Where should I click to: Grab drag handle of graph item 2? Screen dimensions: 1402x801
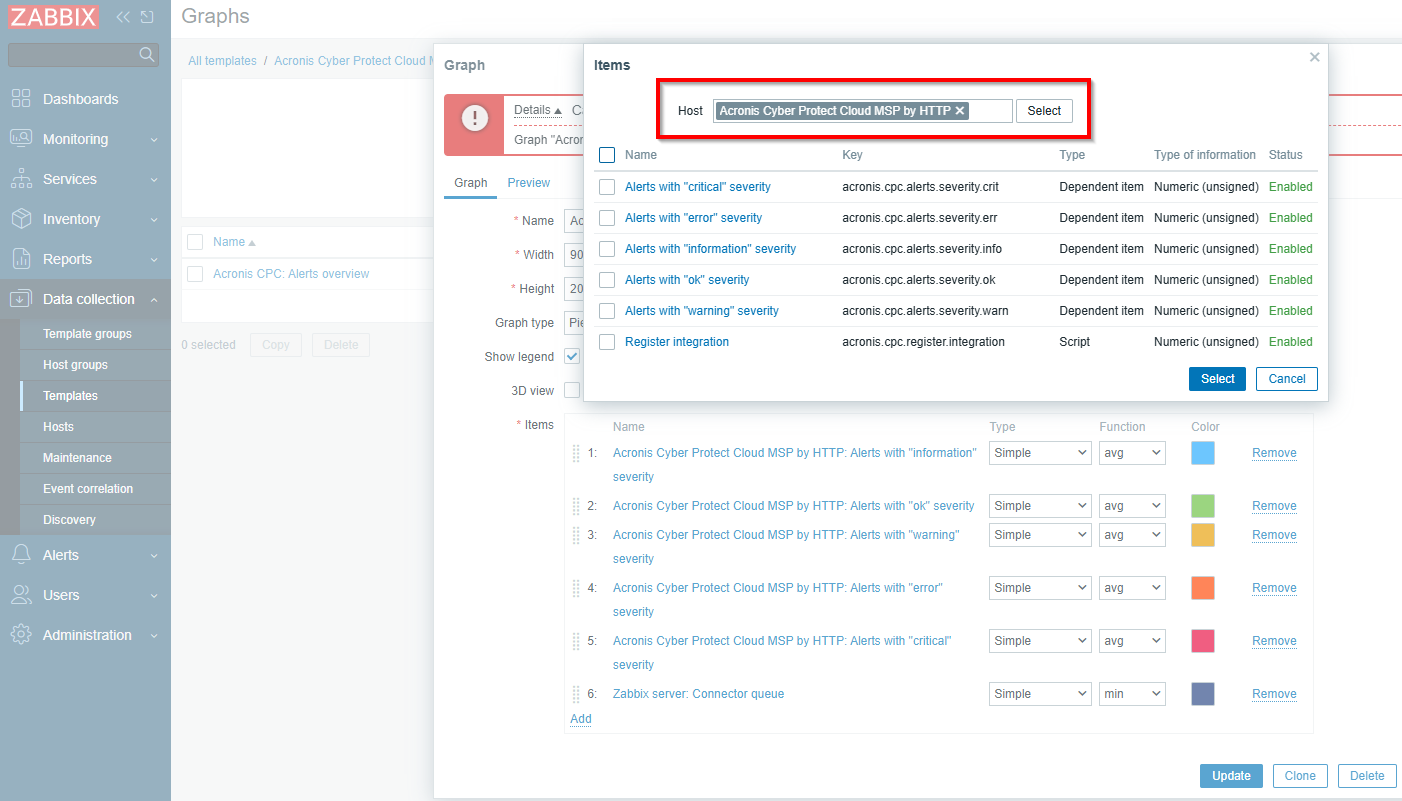click(576, 506)
